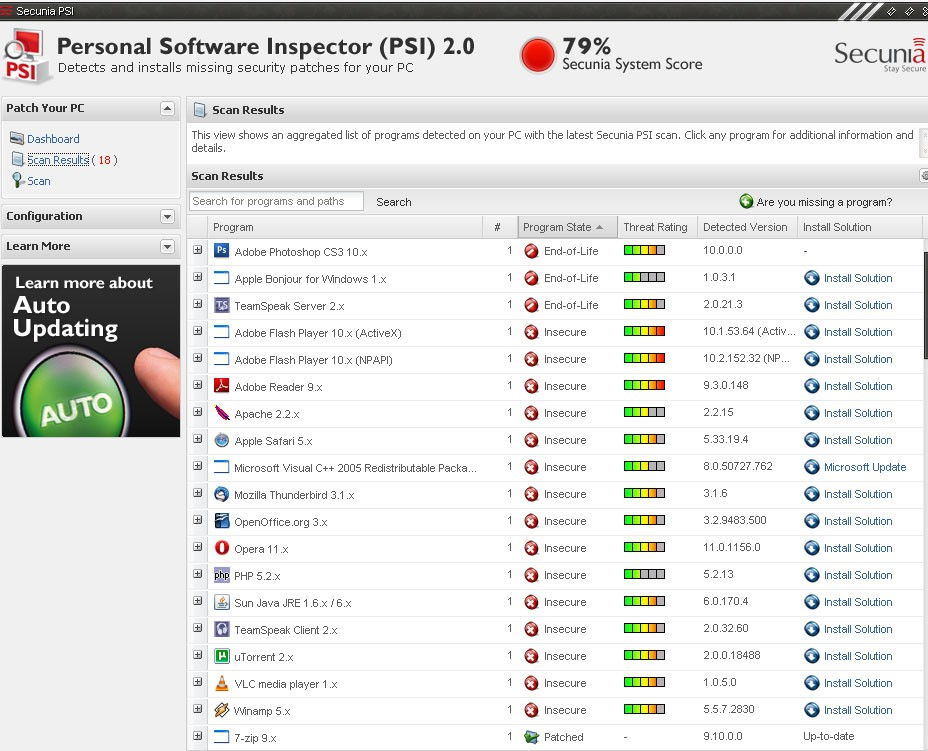Expand the Adobe Flash Player 10.x (ActiveX) row

click(x=198, y=331)
